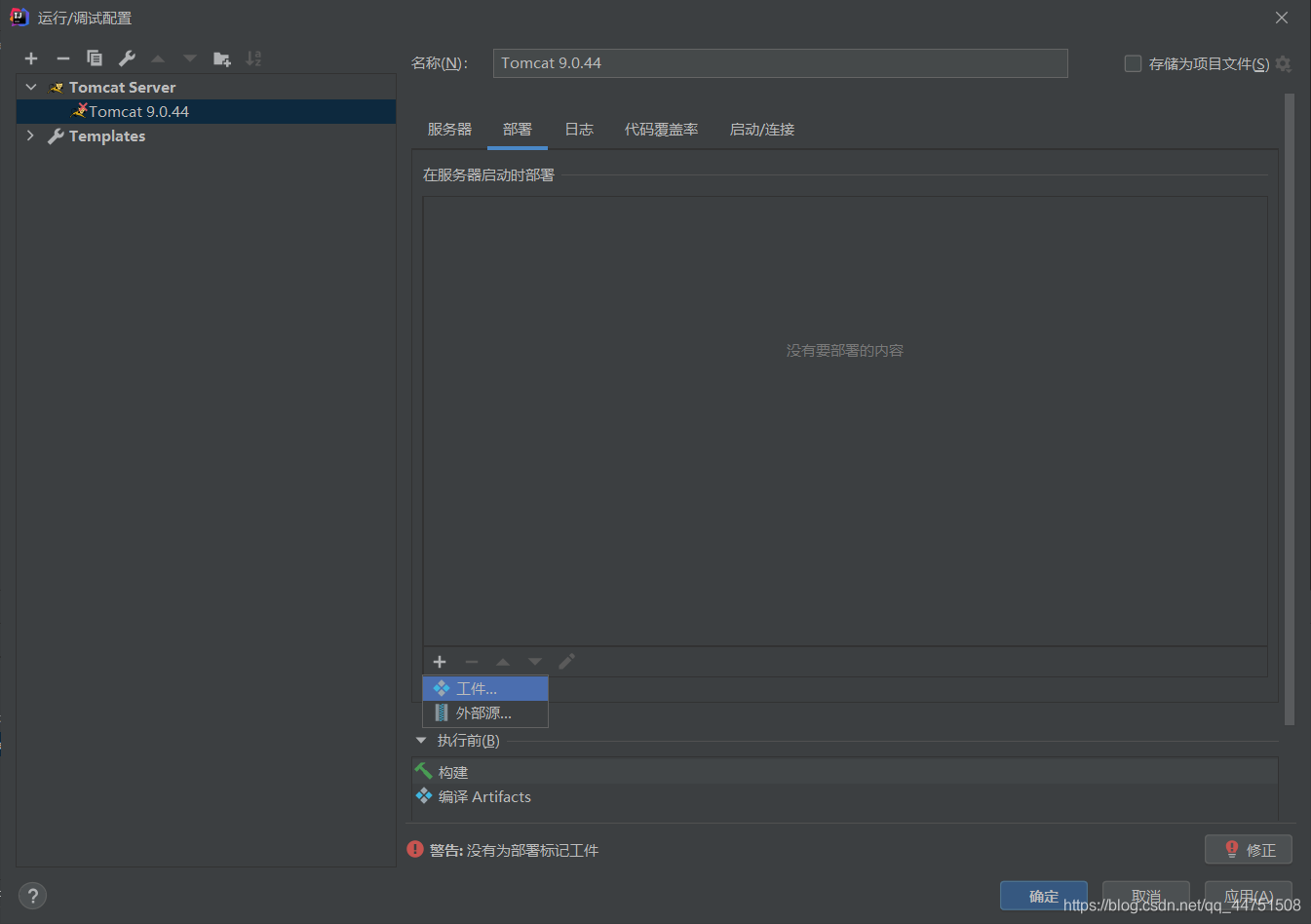
Task: Move deployment item down arrow
Action: [535, 662]
